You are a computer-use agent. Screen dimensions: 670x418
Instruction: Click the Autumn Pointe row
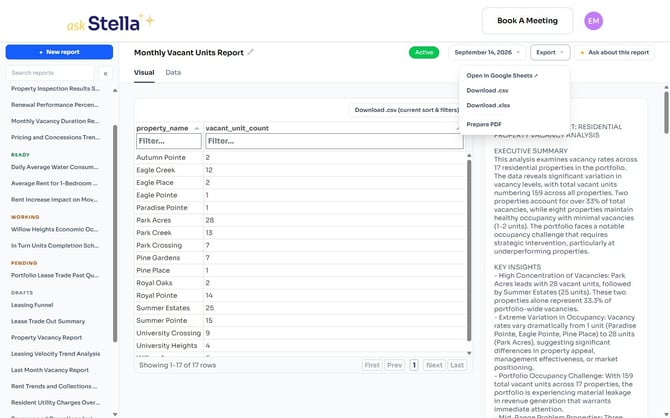(x=300, y=158)
